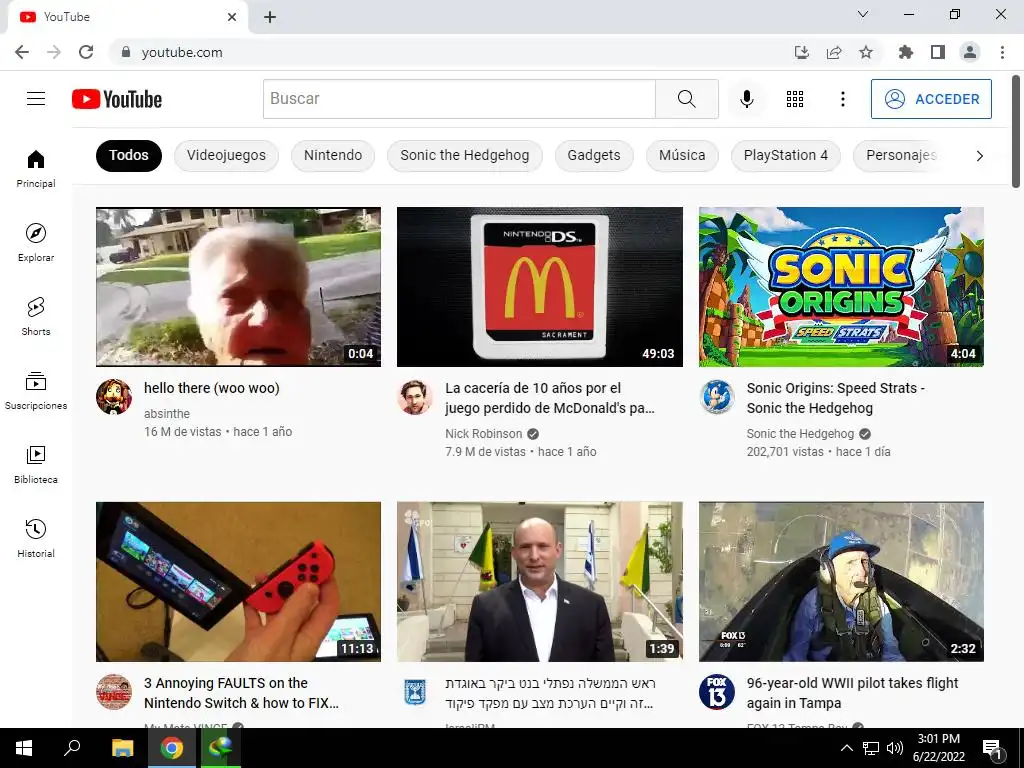Screen dimensions: 1024x768
Task: Click the Nick Robinson channel name
Action: [484, 434]
